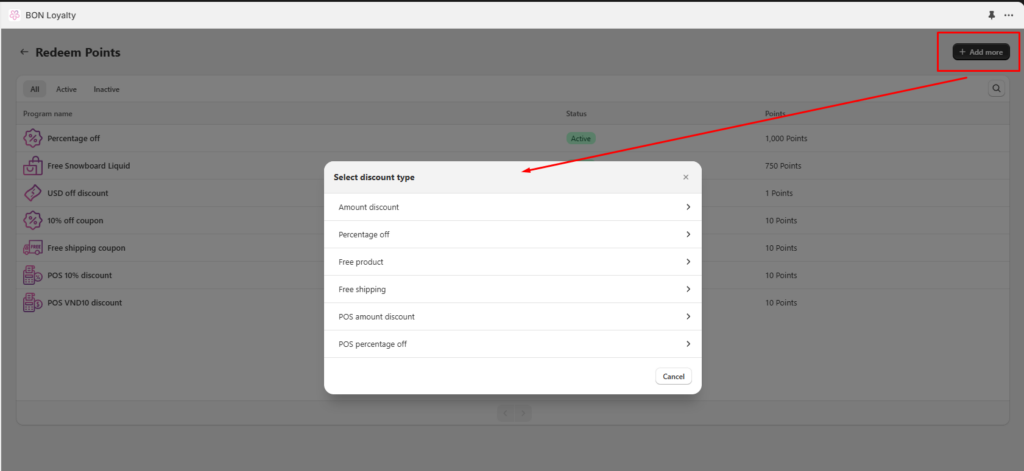Go back using the arrow beside Redeem Points
This screenshot has height=471, width=1024.
24,52
